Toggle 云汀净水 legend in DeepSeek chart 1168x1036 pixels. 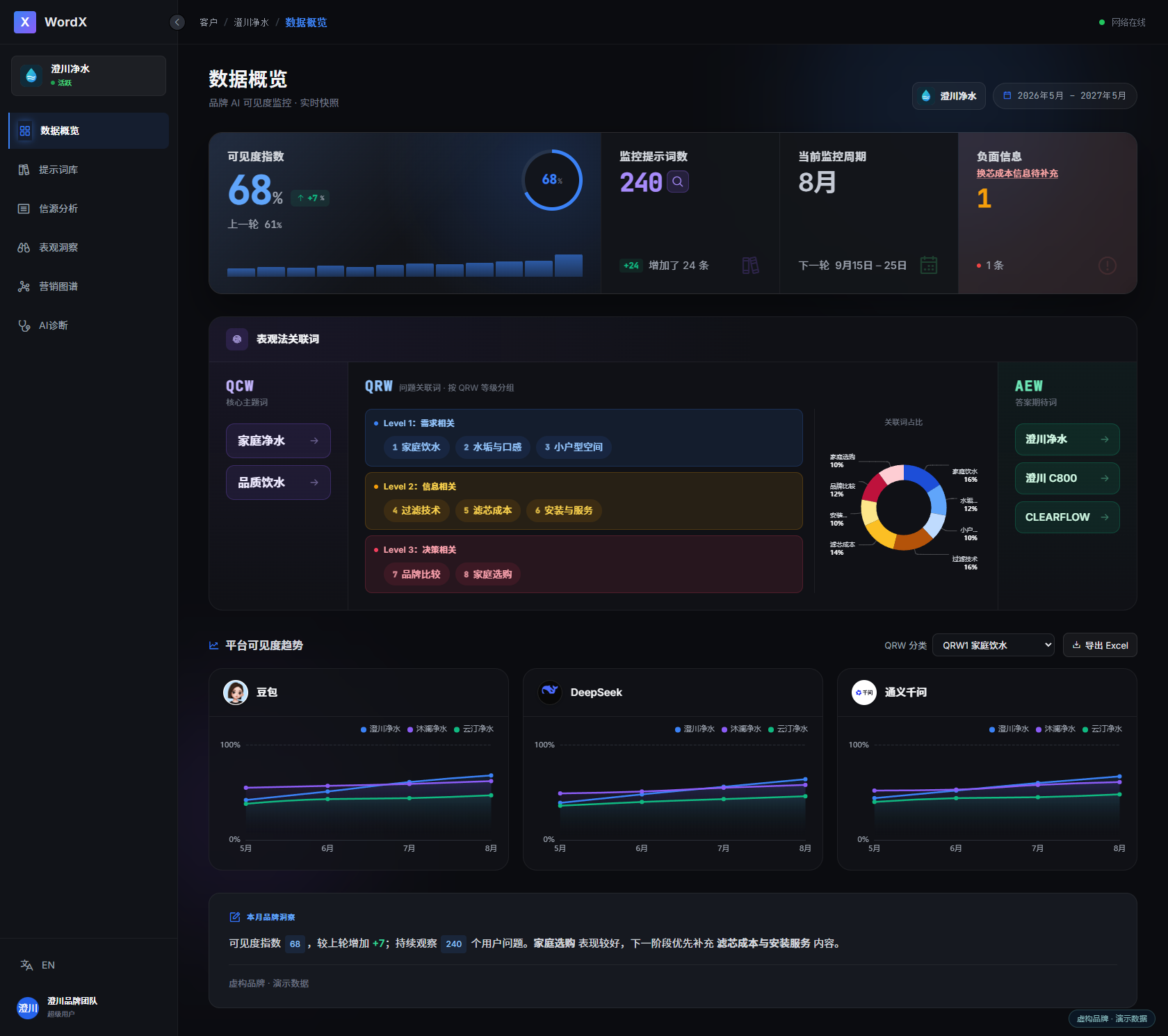(x=788, y=729)
